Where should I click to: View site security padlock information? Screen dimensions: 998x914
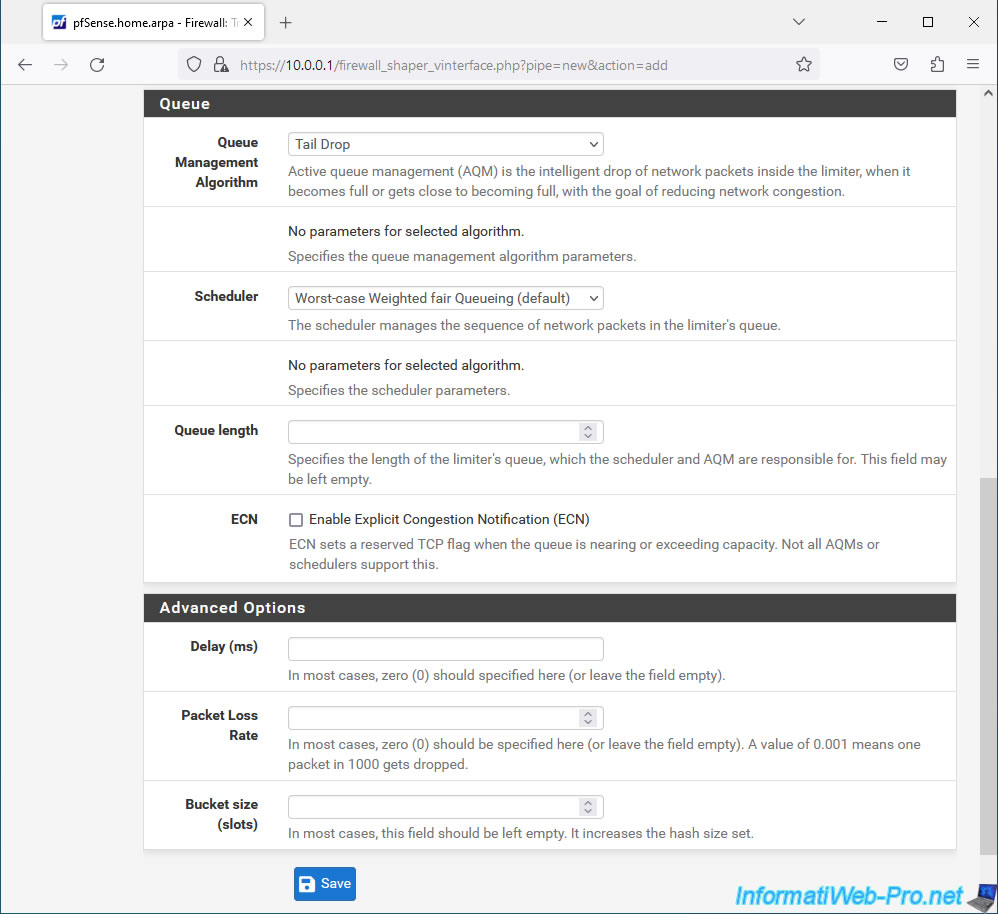(x=221, y=65)
